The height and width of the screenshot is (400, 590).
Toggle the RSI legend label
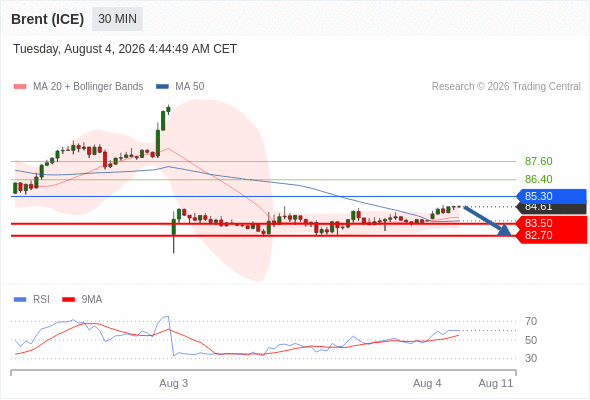tap(41, 300)
